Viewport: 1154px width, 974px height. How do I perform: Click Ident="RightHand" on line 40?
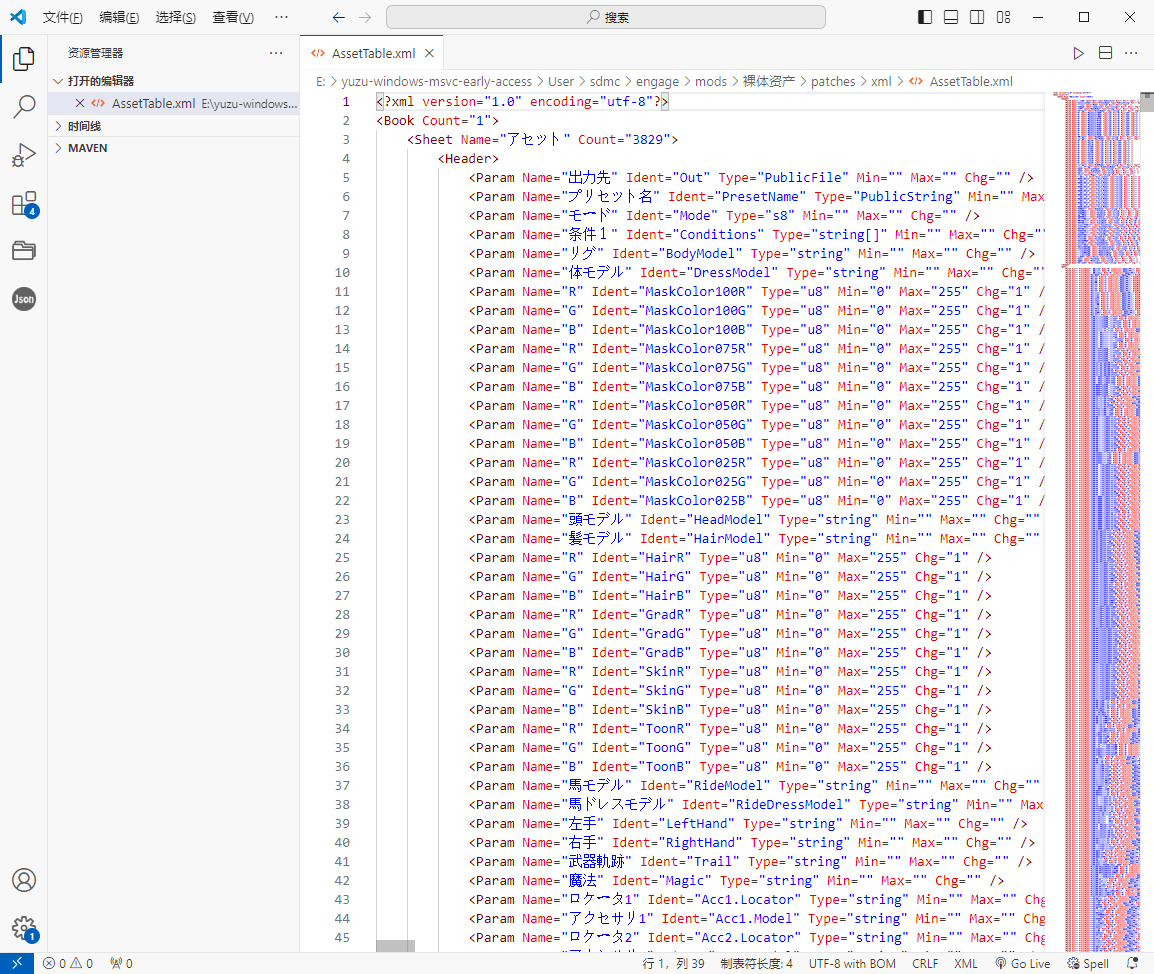point(677,842)
